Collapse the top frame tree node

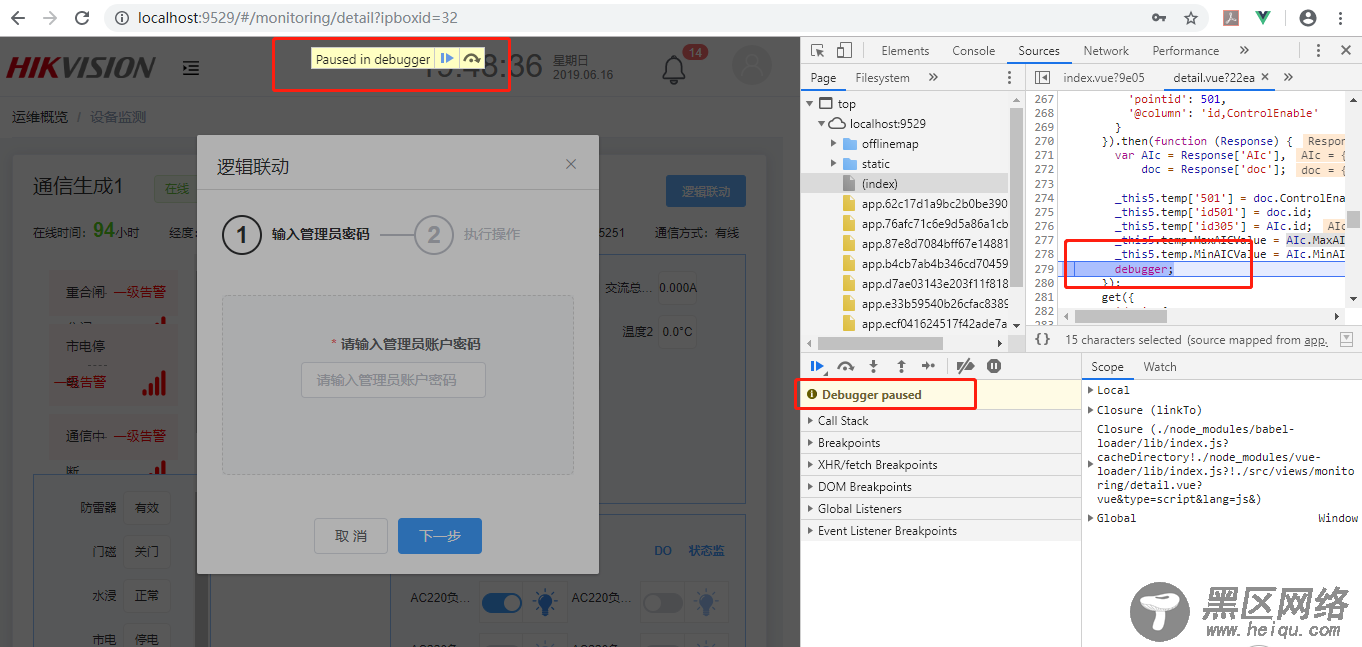[809, 103]
